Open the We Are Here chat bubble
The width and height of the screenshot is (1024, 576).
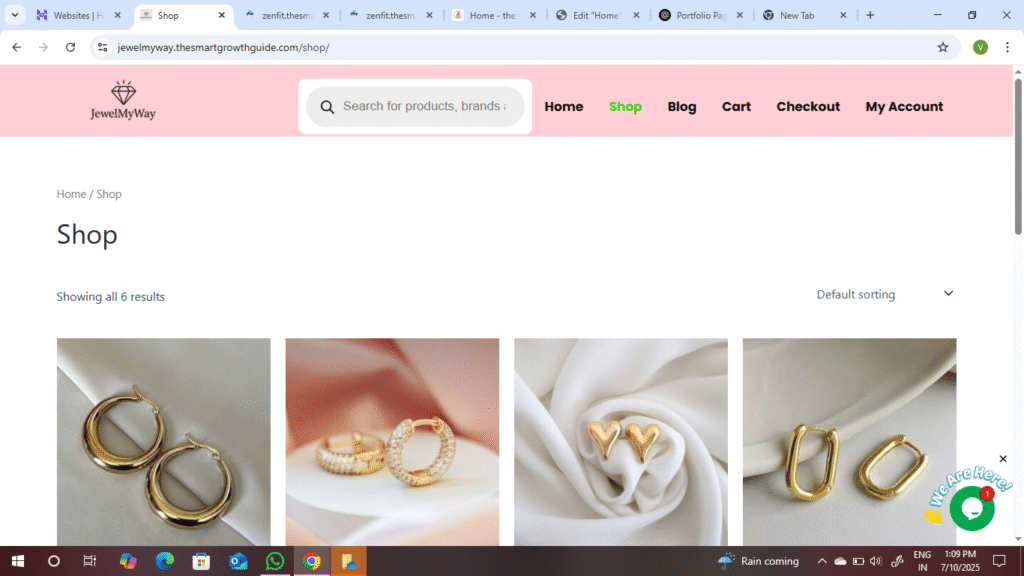pyautogui.click(x=971, y=509)
